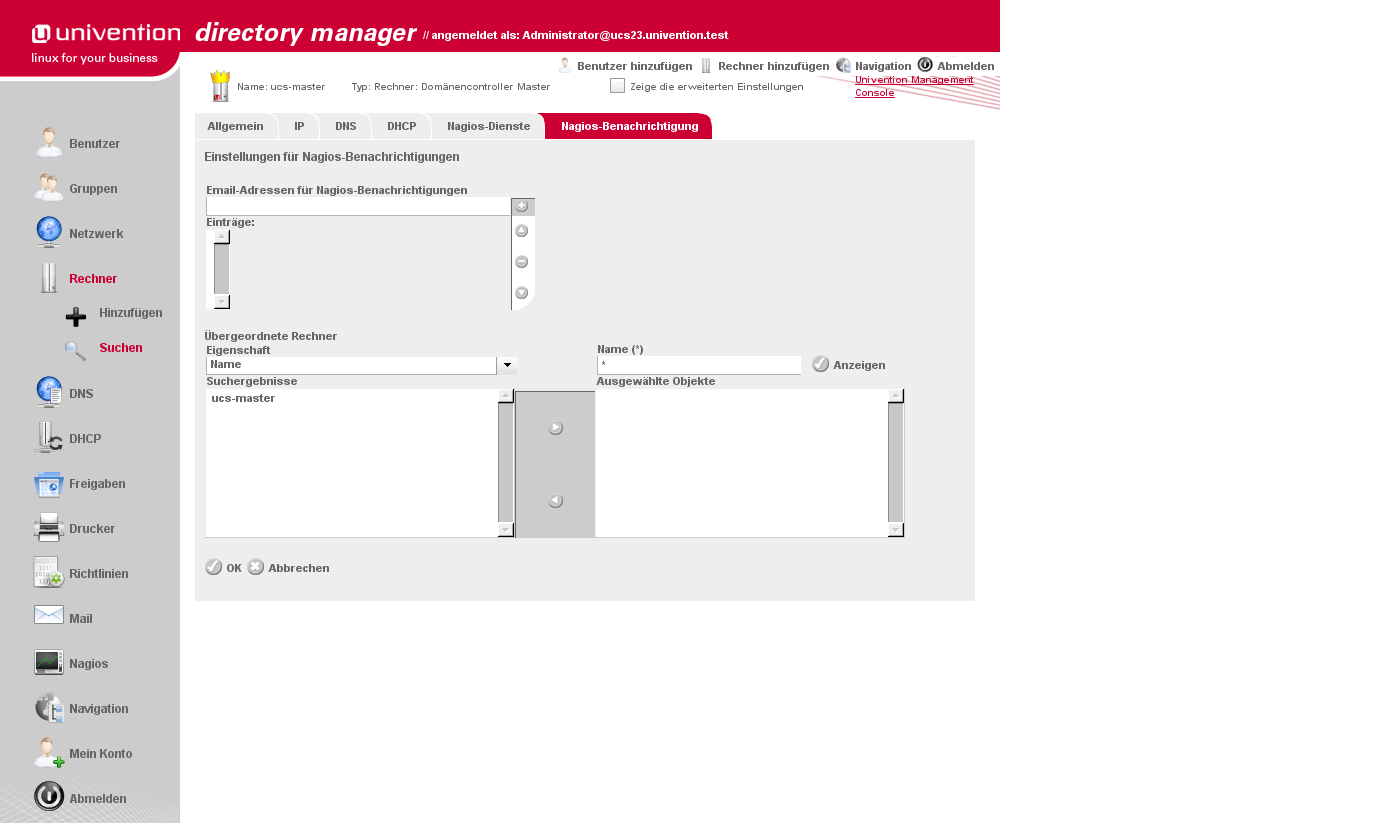Image resolution: width=1376 pixels, height=823 pixels.
Task: Open Univention Management Console link
Action: coord(913,86)
